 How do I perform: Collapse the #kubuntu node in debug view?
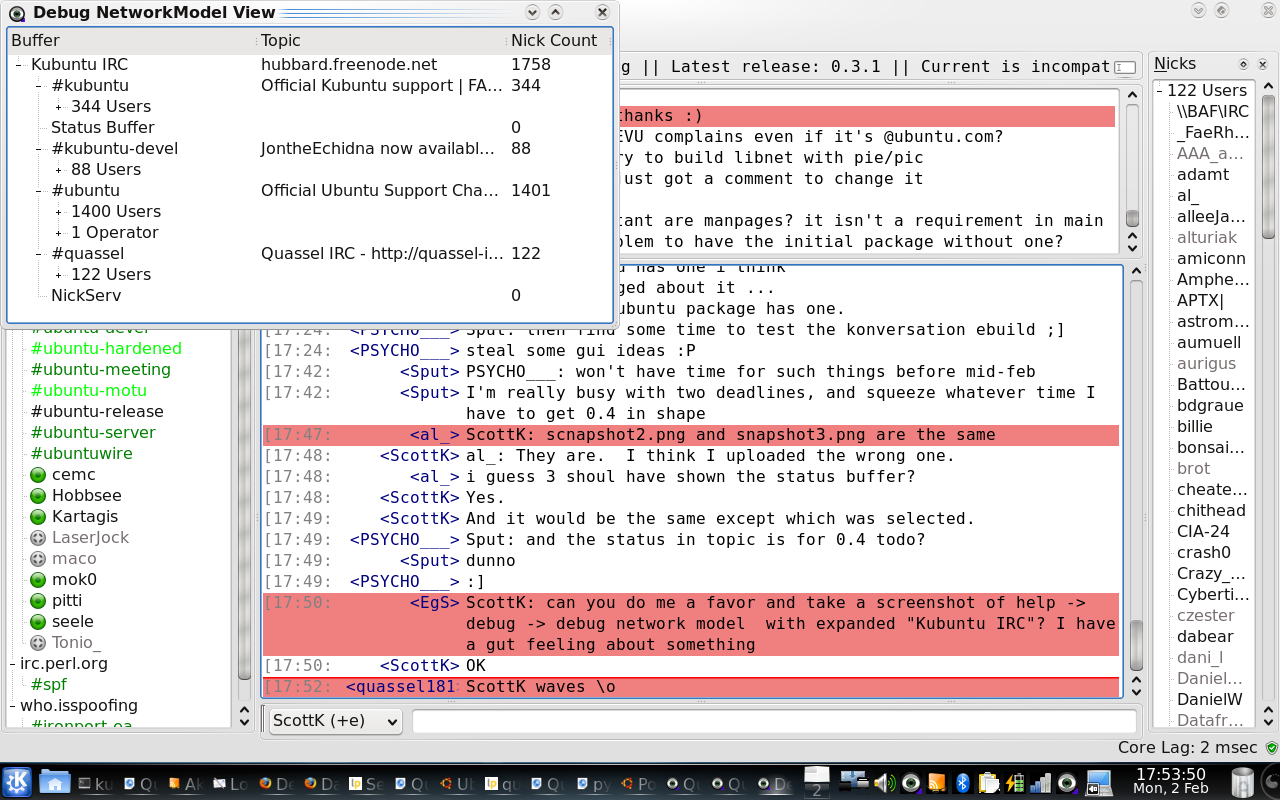click(39, 86)
